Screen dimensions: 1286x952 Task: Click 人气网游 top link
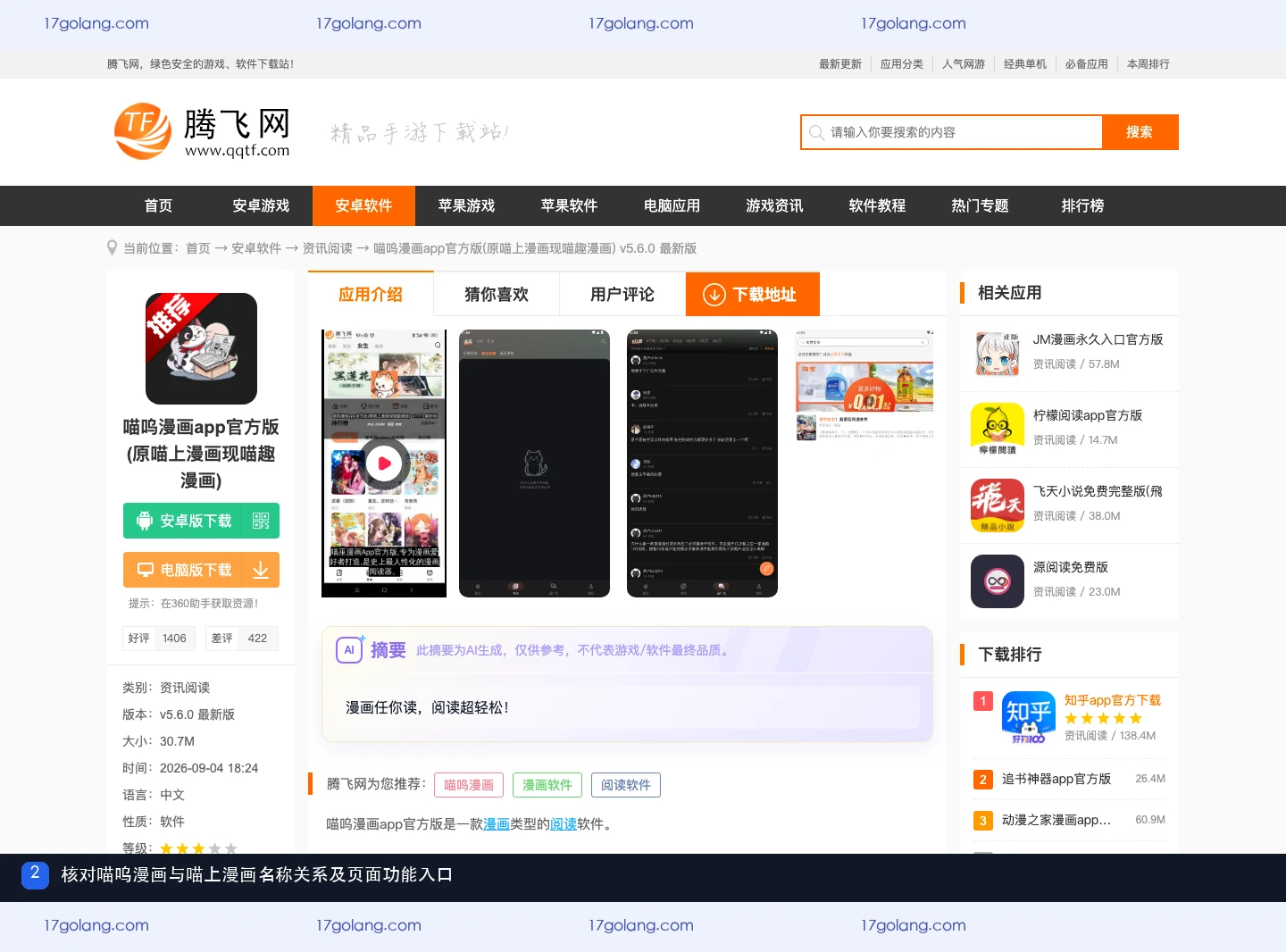pyautogui.click(x=964, y=64)
